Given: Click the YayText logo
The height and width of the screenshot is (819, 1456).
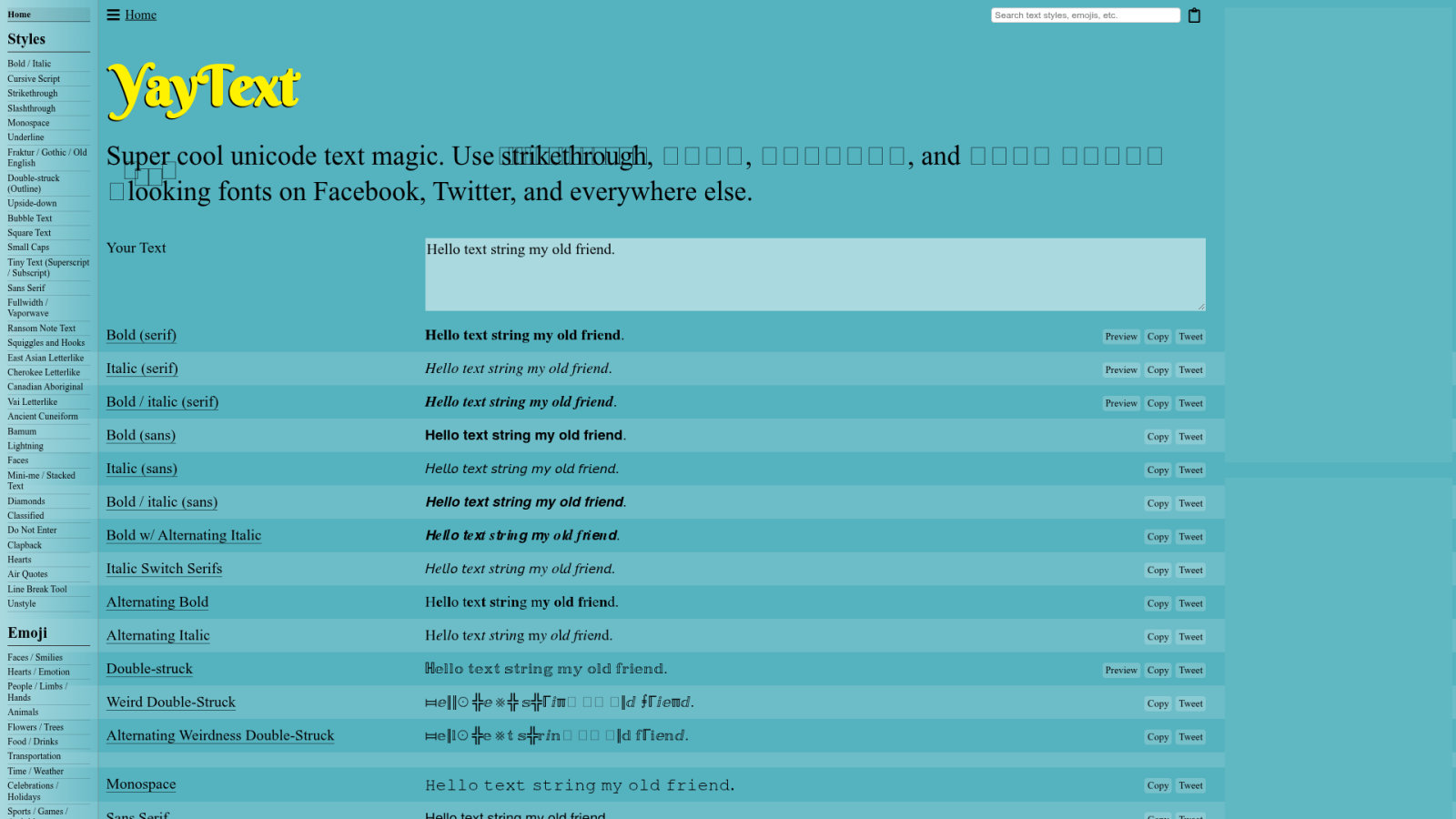Looking at the screenshot, I should 203,90.
